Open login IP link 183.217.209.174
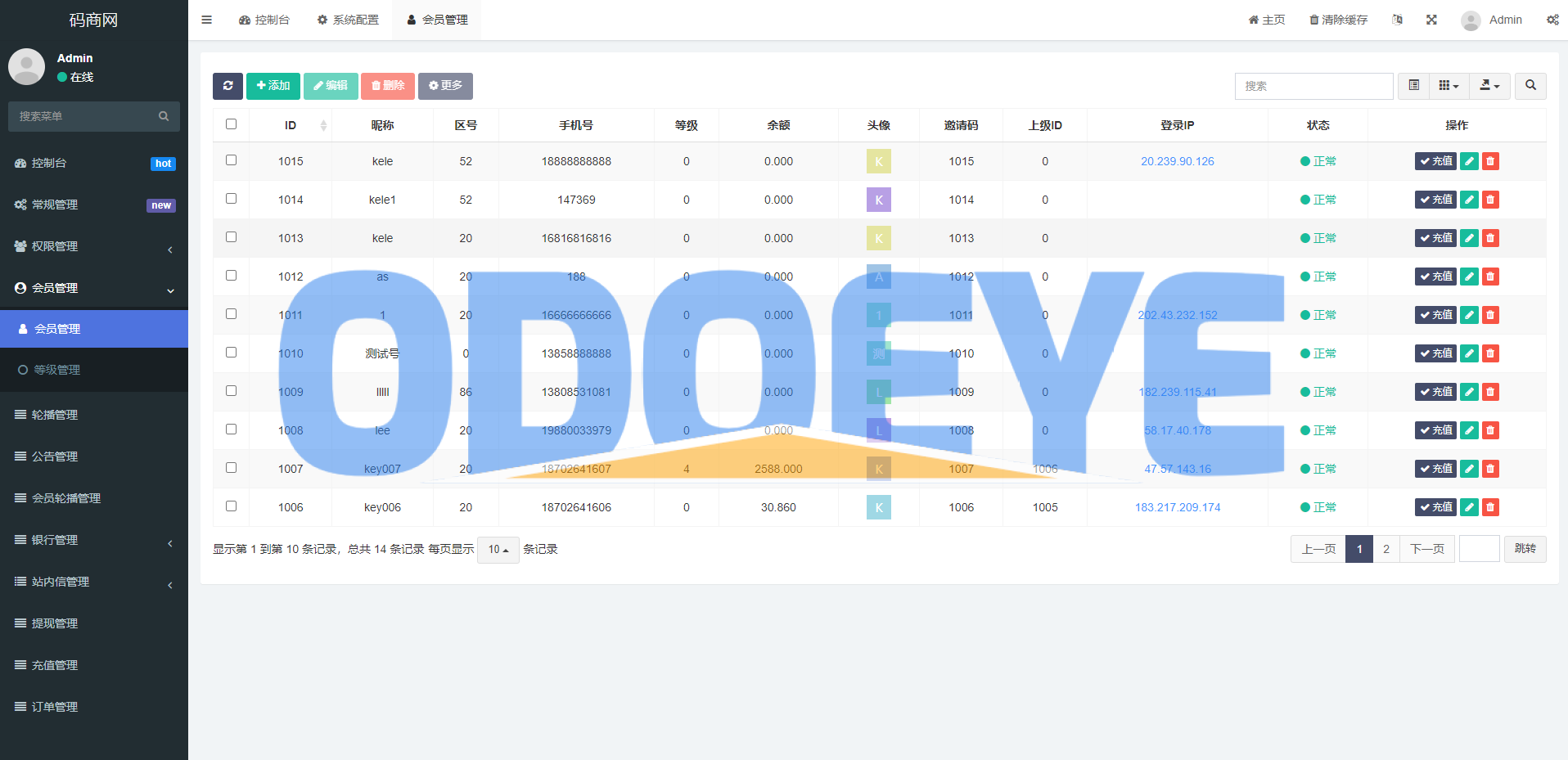1568x760 pixels. [1177, 507]
